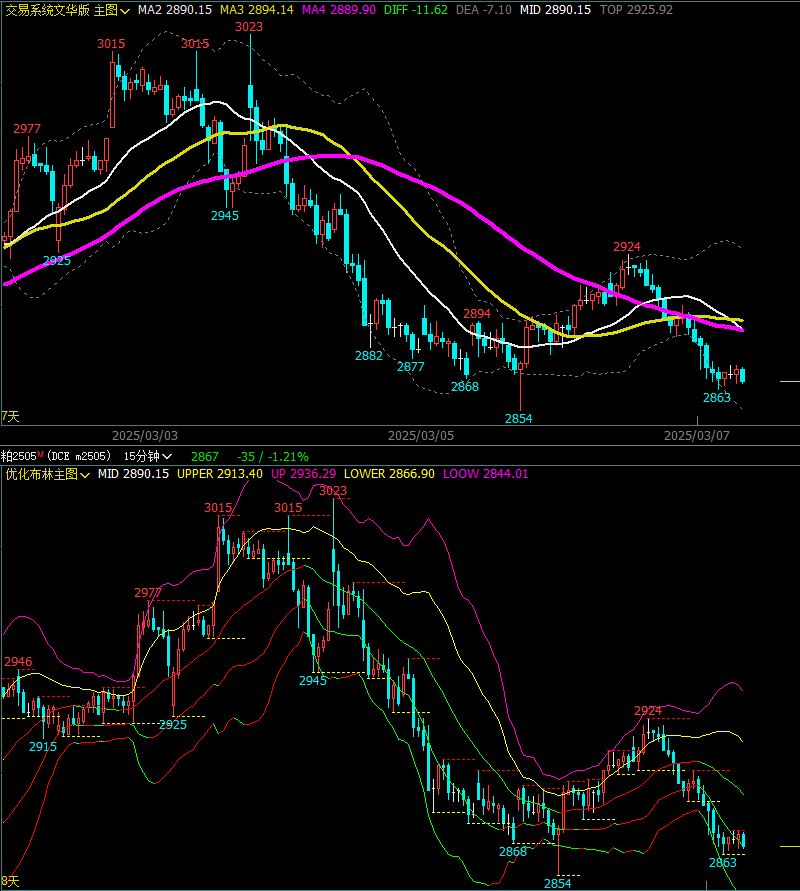Click the 2854 low label in upper chart
Image resolution: width=800 pixels, height=891 pixels.
(x=518, y=419)
